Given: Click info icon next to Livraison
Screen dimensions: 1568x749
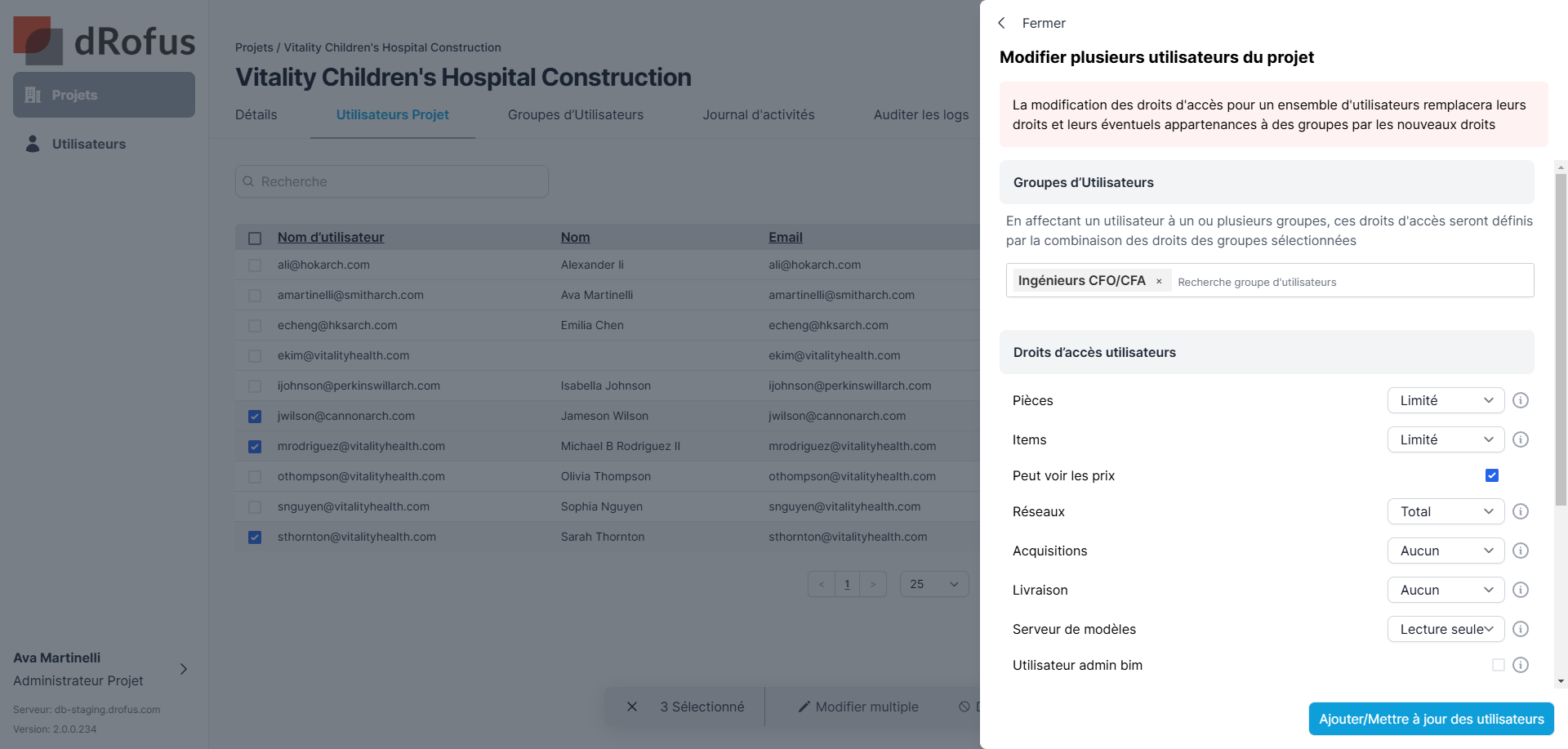Looking at the screenshot, I should pyautogui.click(x=1520, y=590).
